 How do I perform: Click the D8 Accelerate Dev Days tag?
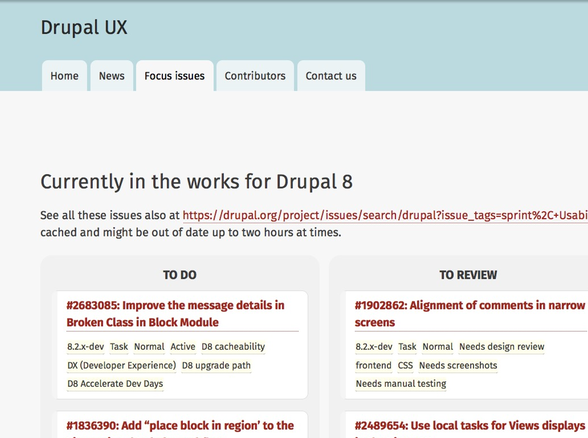click(115, 384)
